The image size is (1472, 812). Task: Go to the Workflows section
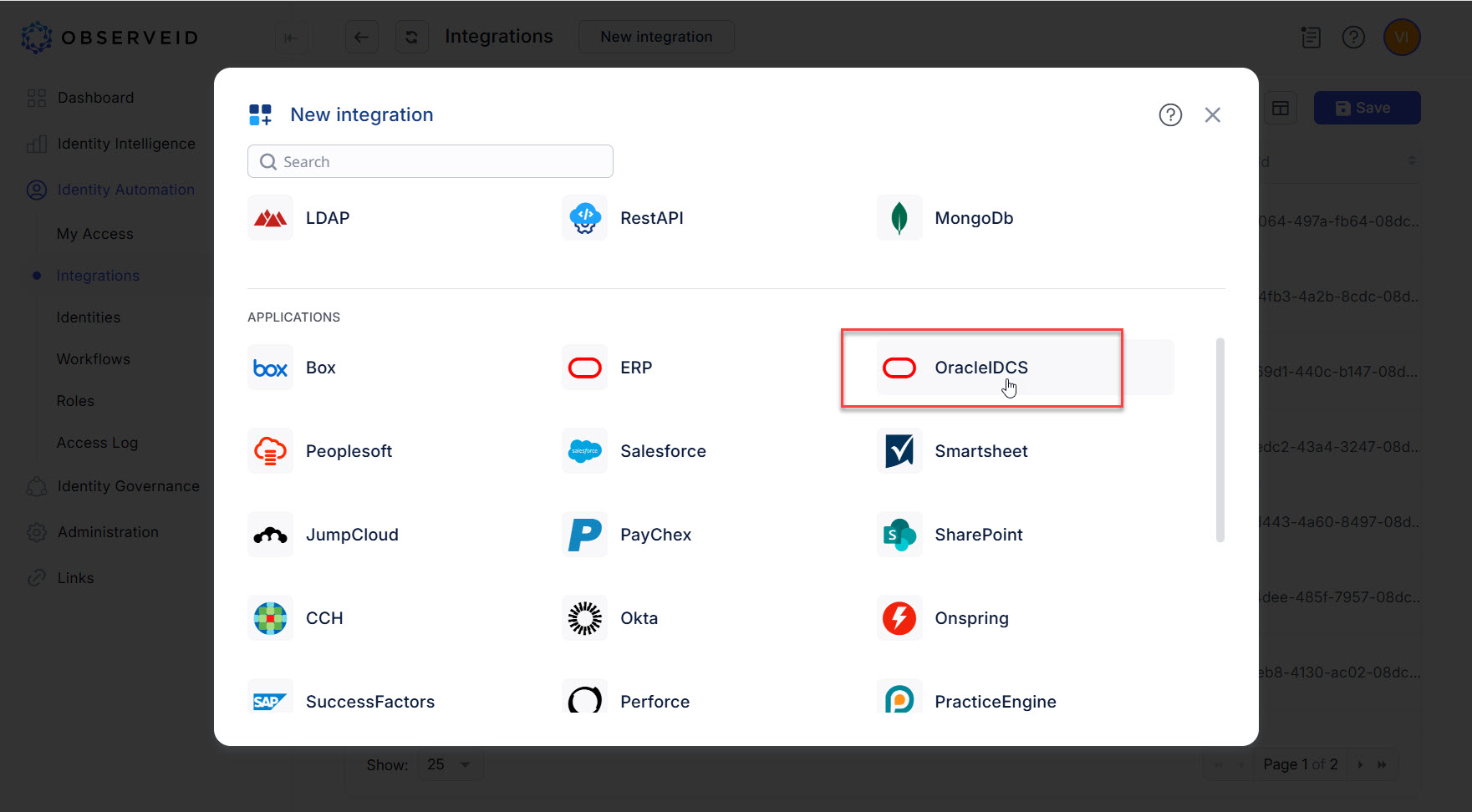[93, 358]
